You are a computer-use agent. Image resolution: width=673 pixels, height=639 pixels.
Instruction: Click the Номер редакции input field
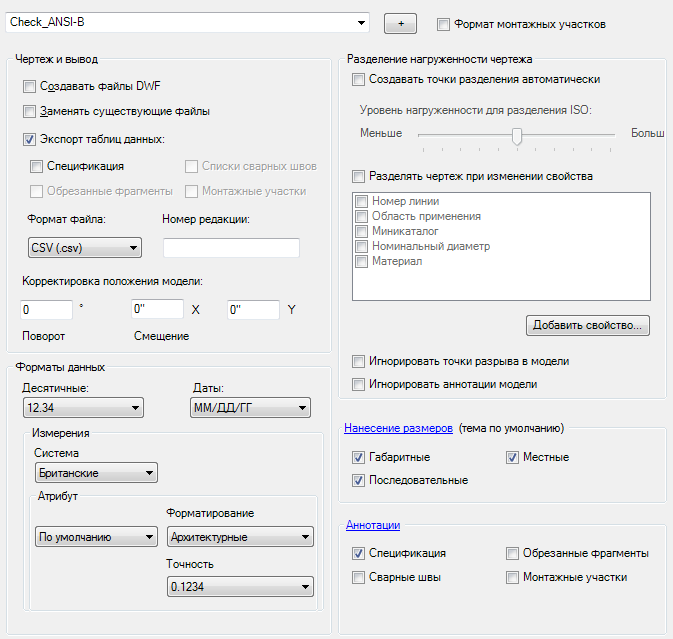pyautogui.click(x=231, y=248)
